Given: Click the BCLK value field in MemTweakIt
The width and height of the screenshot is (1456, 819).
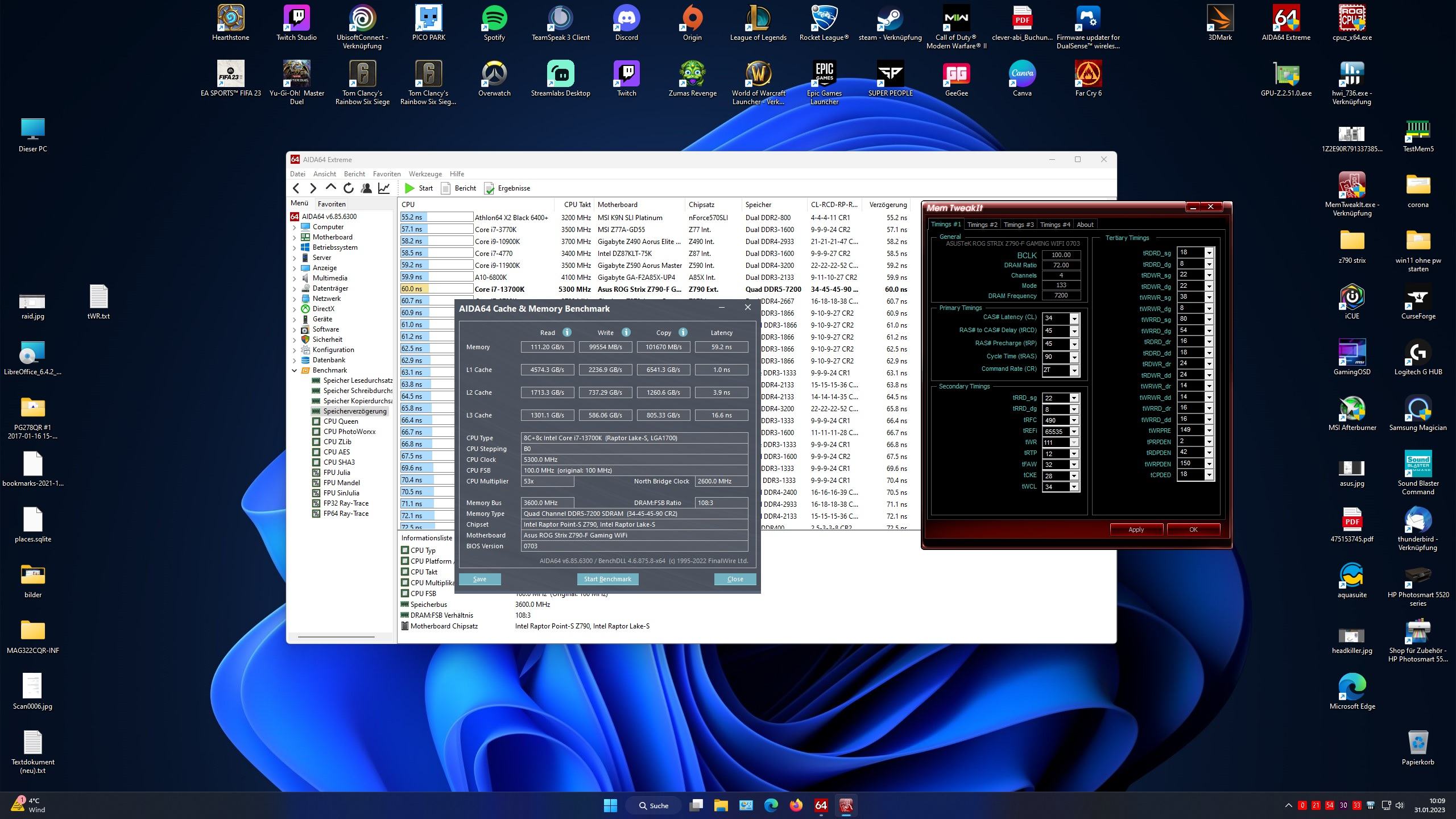Looking at the screenshot, I should [x=1061, y=255].
